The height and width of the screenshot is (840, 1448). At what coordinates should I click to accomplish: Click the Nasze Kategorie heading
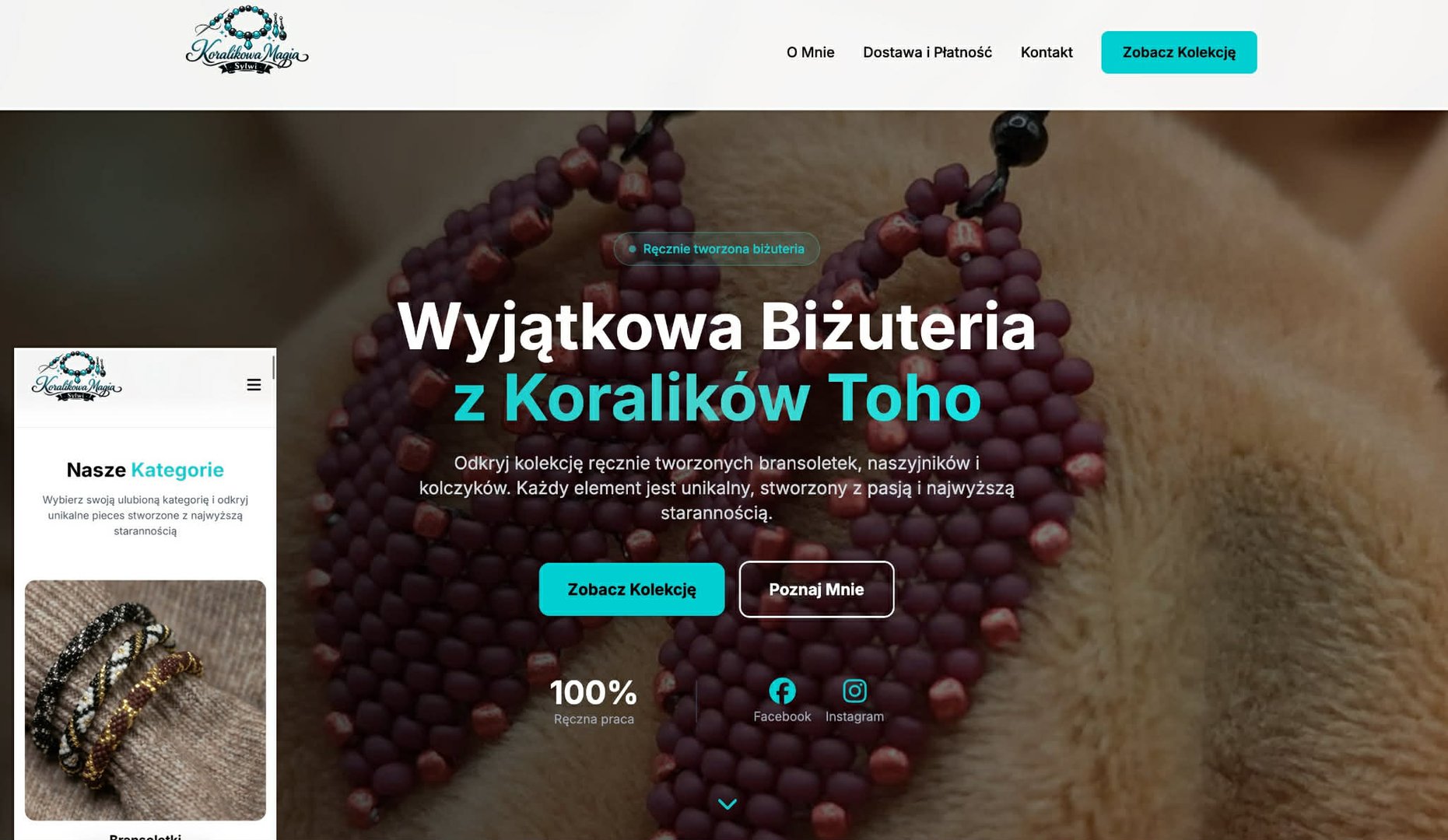click(146, 470)
